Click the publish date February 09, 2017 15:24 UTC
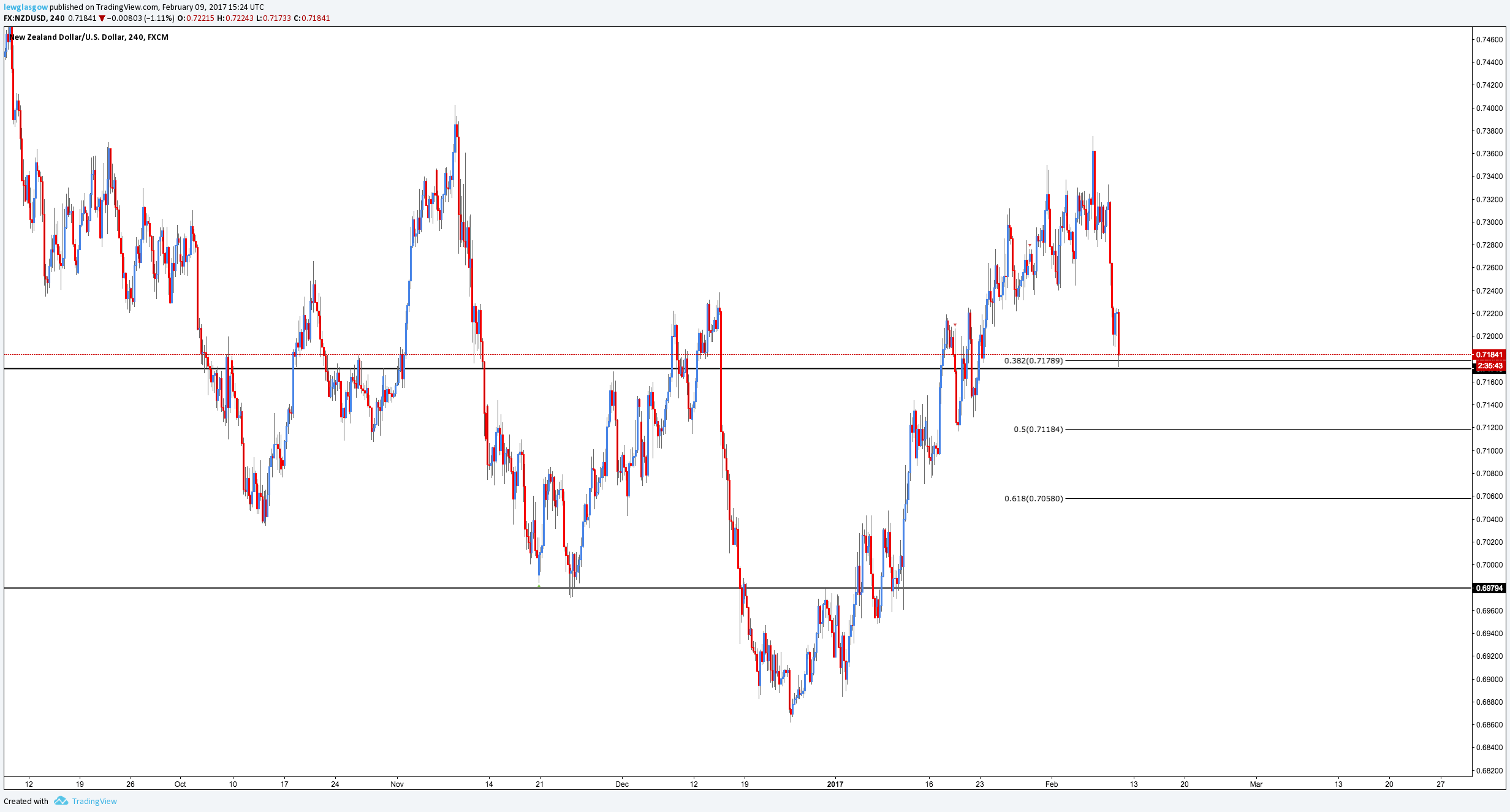 (213, 7)
